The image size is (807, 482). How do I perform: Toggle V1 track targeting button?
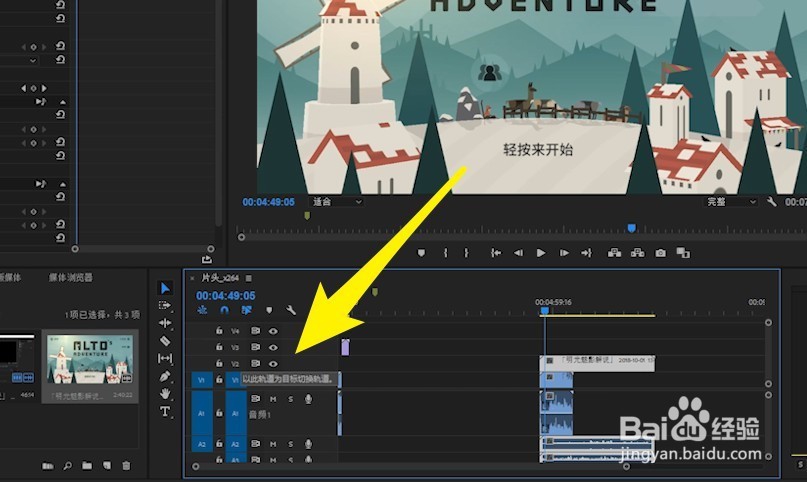[x=235, y=380]
